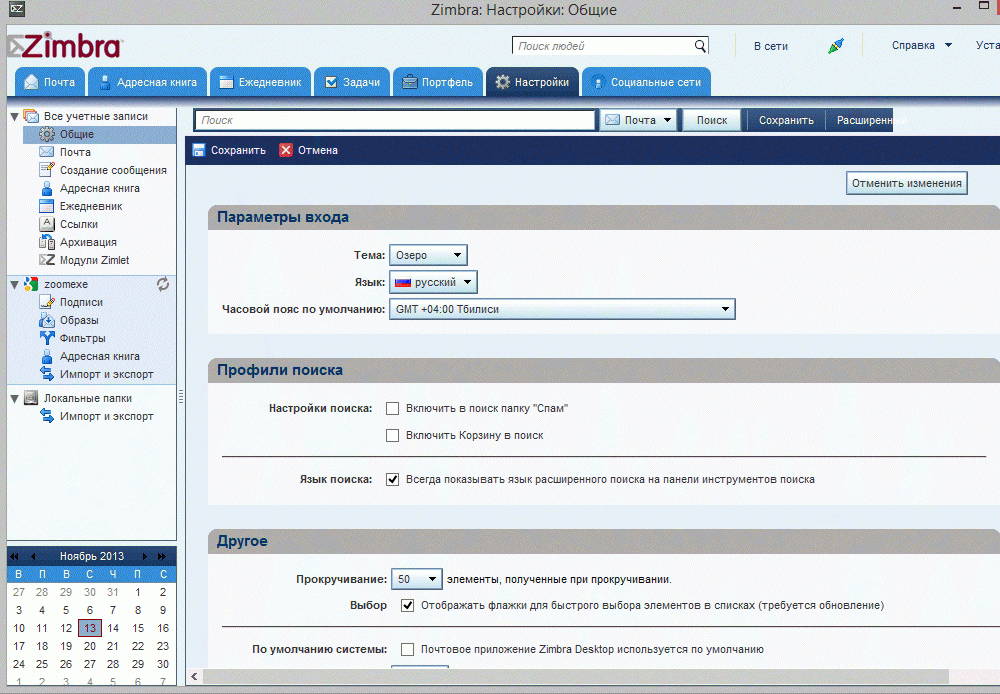Click the refresh icon next to zoomexe
1000x694 pixels.
coord(163,284)
